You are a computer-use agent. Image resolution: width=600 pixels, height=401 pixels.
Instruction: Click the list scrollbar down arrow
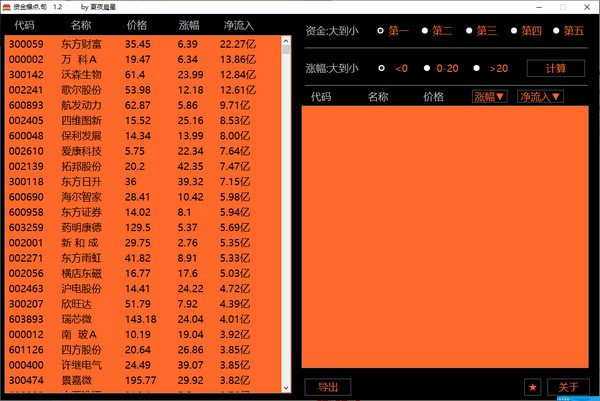(x=286, y=388)
